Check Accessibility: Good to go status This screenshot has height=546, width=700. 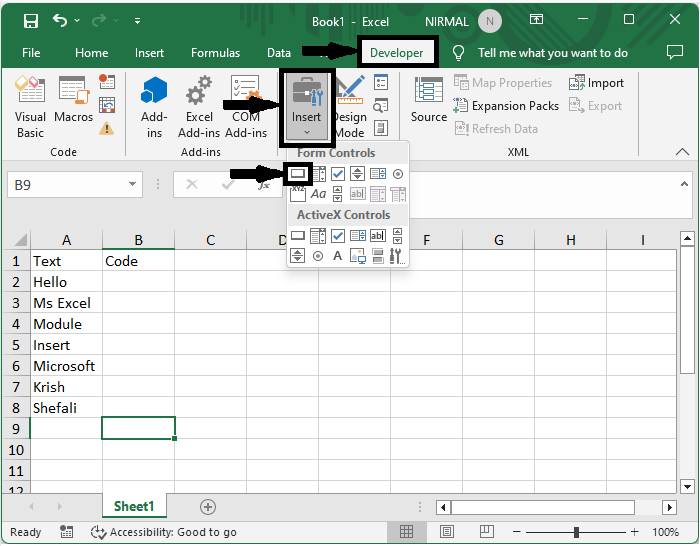coord(163,532)
